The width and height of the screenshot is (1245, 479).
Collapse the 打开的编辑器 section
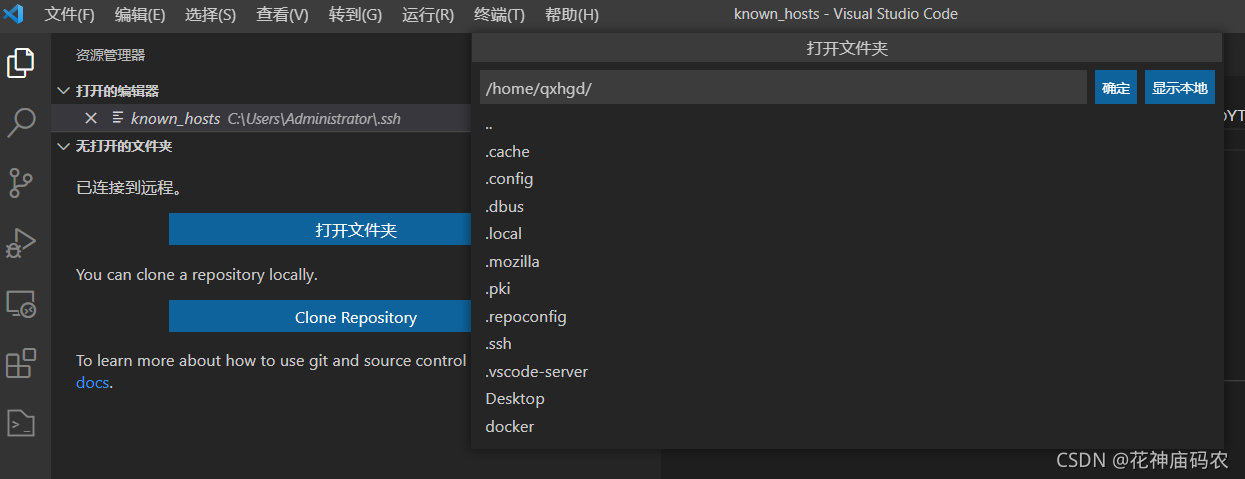click(65, 91)
